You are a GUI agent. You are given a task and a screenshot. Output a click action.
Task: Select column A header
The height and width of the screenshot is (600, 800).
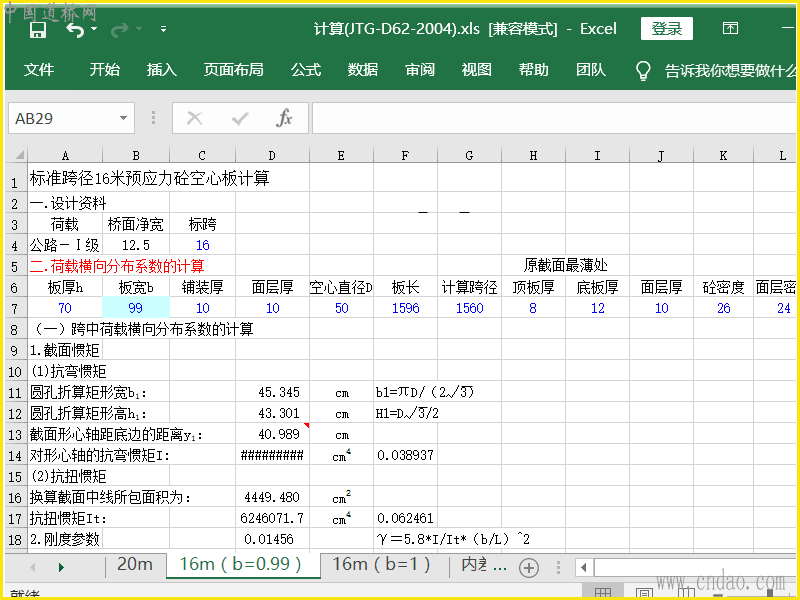click(65, 156)
